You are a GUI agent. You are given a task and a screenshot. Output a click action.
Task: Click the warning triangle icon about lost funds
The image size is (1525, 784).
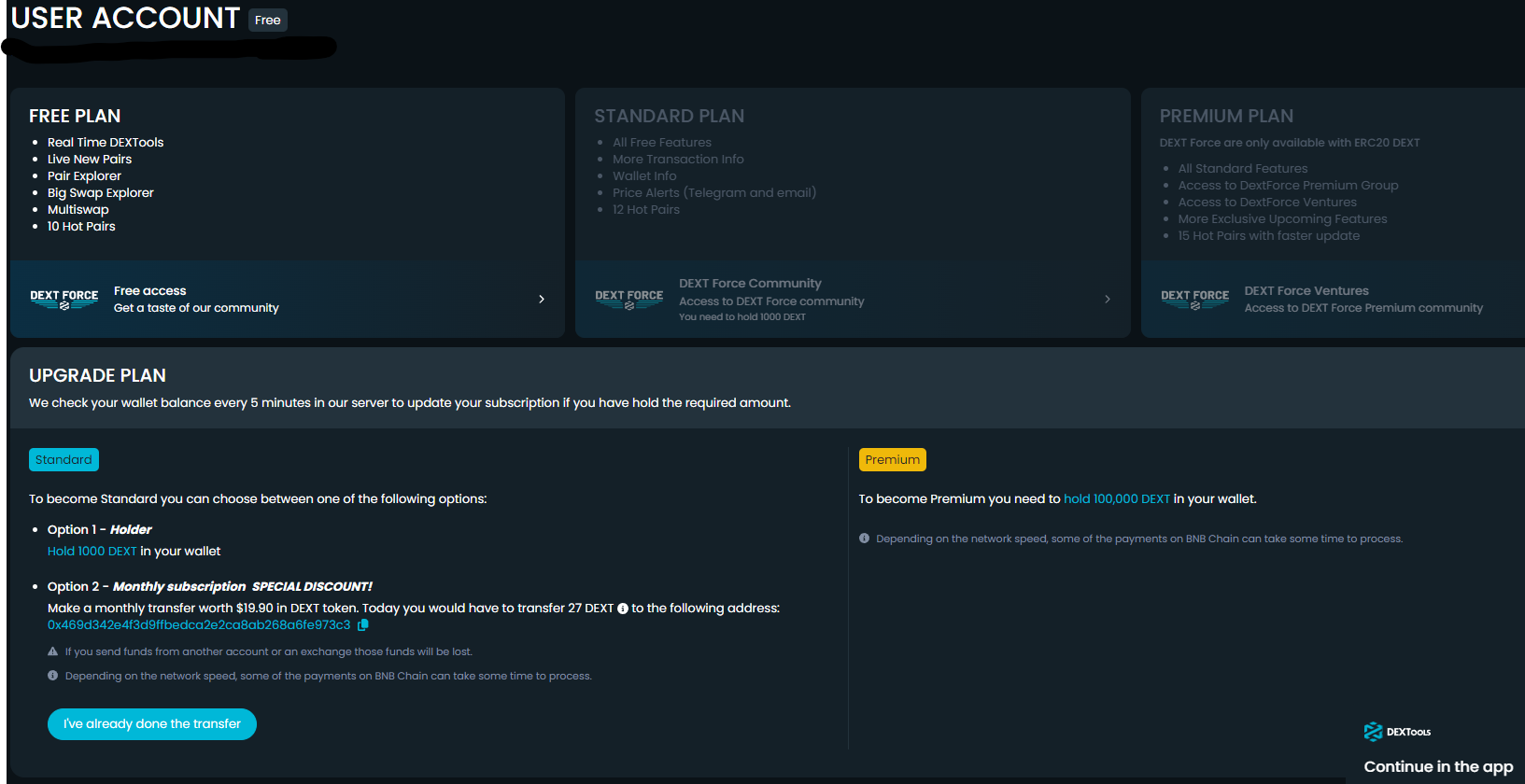pyautogui.click(x=53, y=651)
